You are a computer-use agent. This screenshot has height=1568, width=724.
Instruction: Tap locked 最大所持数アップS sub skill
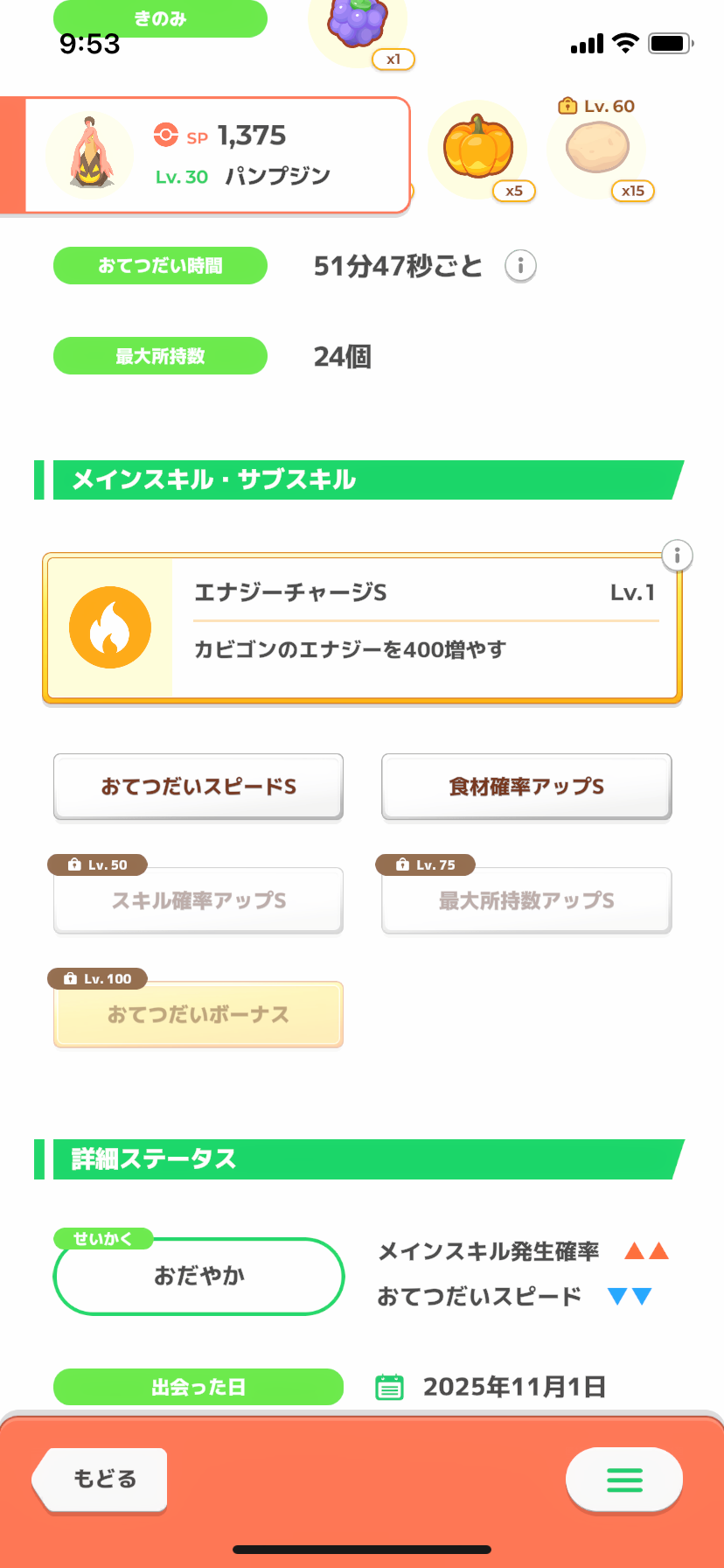tap(526, 900)
